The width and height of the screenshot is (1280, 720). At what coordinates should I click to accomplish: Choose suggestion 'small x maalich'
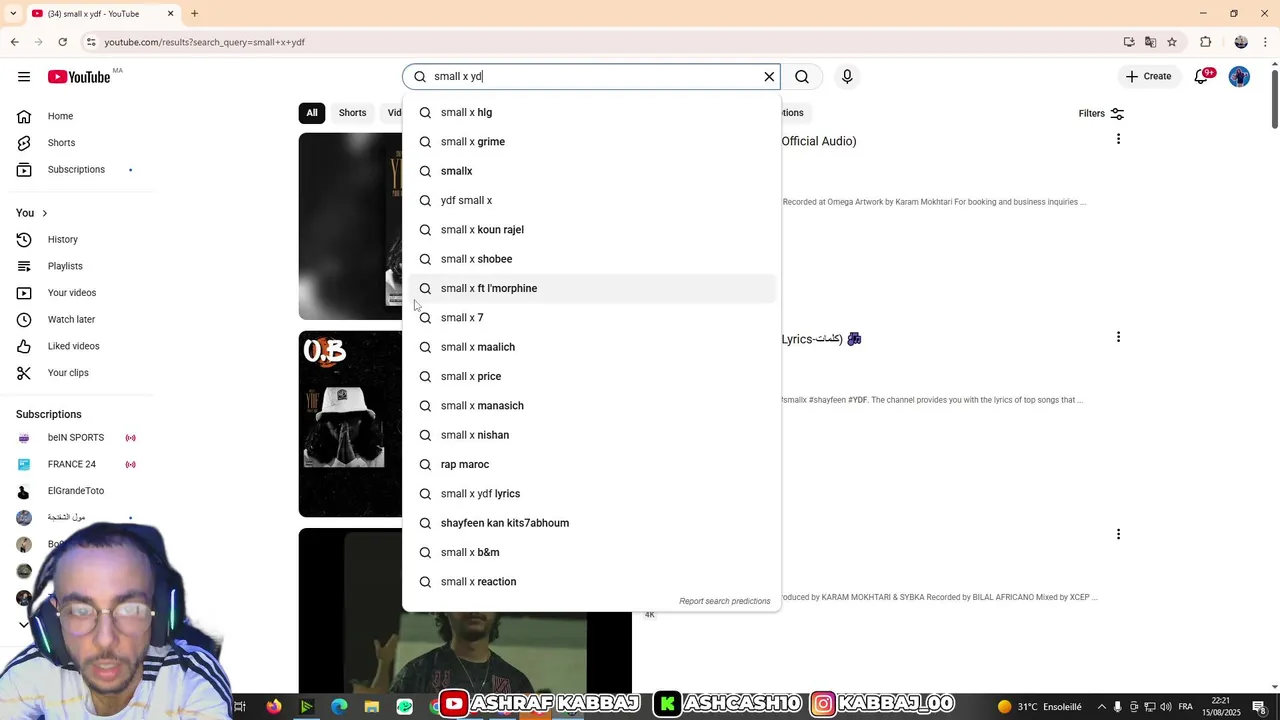pos(592,347)
